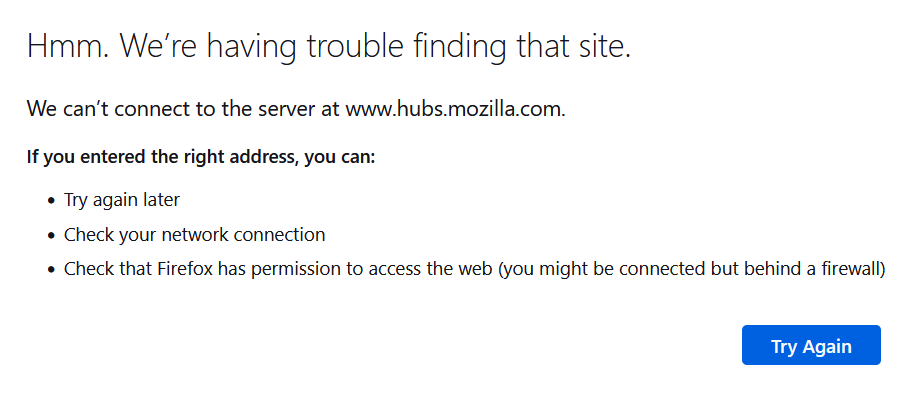Click the word "Firefox" in the last bullet
Viewport: 916px width, 409px height.
pyautogui.click(x=182, y=269)
